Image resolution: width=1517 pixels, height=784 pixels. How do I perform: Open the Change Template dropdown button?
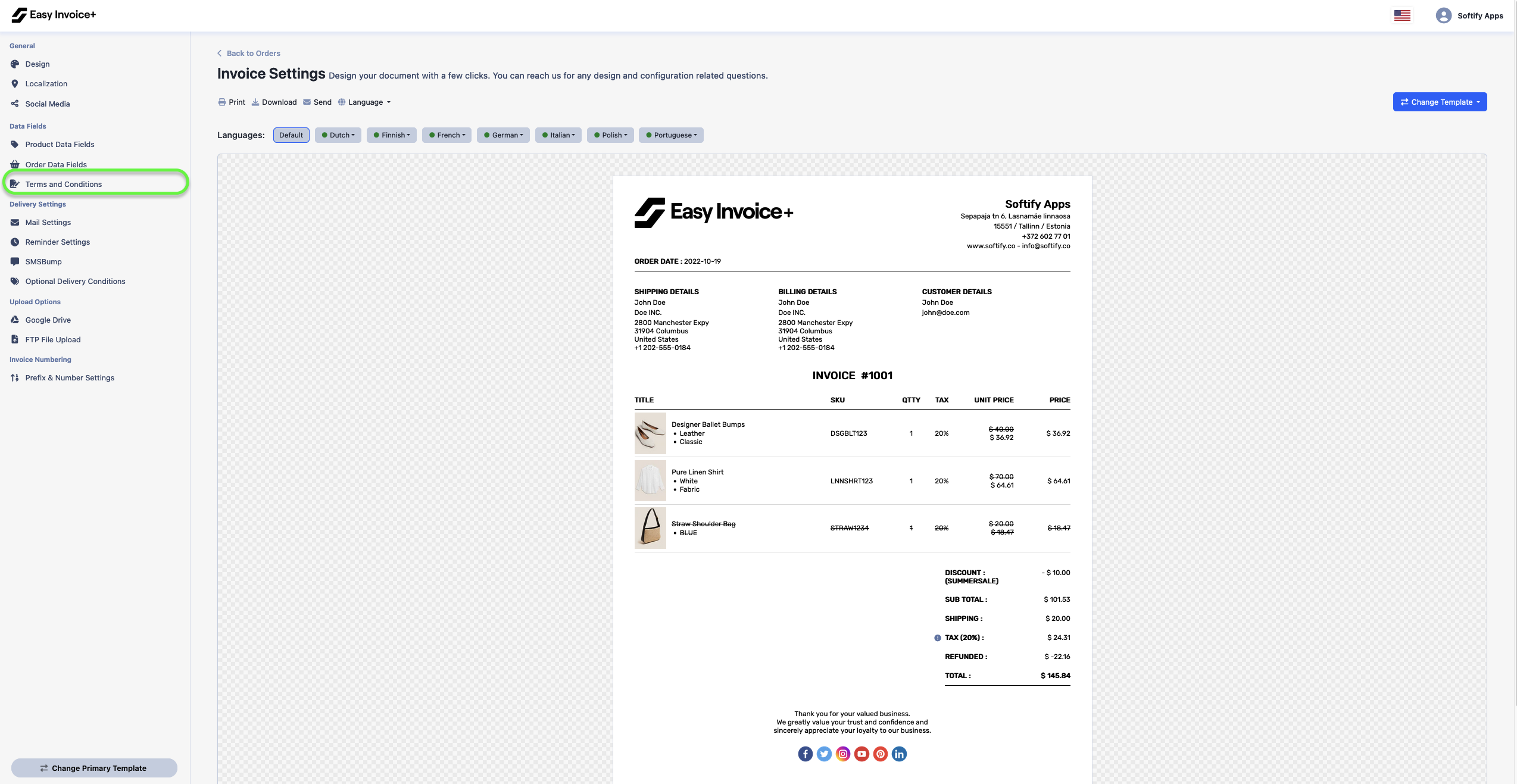(1440, 102)
